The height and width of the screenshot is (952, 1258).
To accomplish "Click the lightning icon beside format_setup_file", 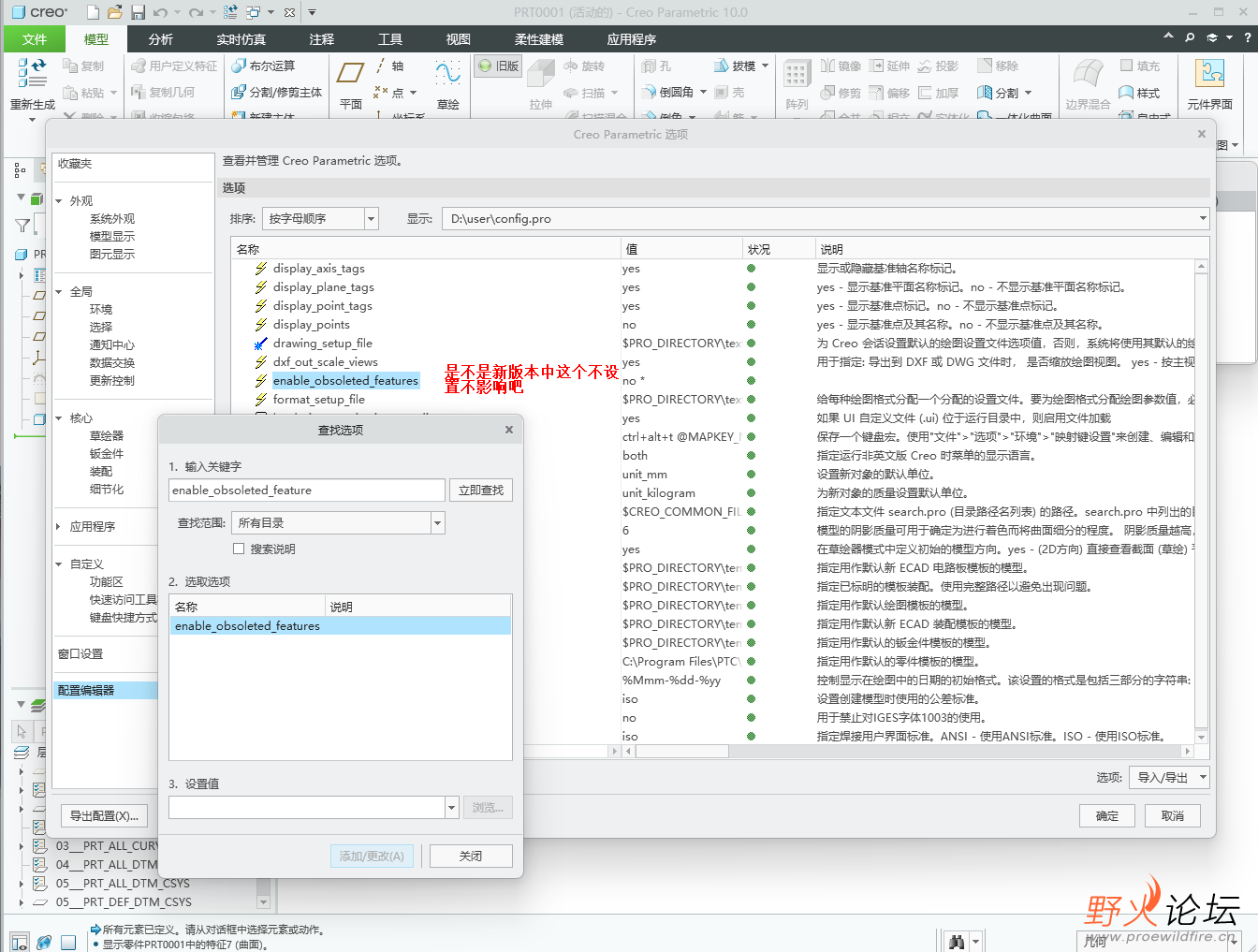I will click(261, 400).
